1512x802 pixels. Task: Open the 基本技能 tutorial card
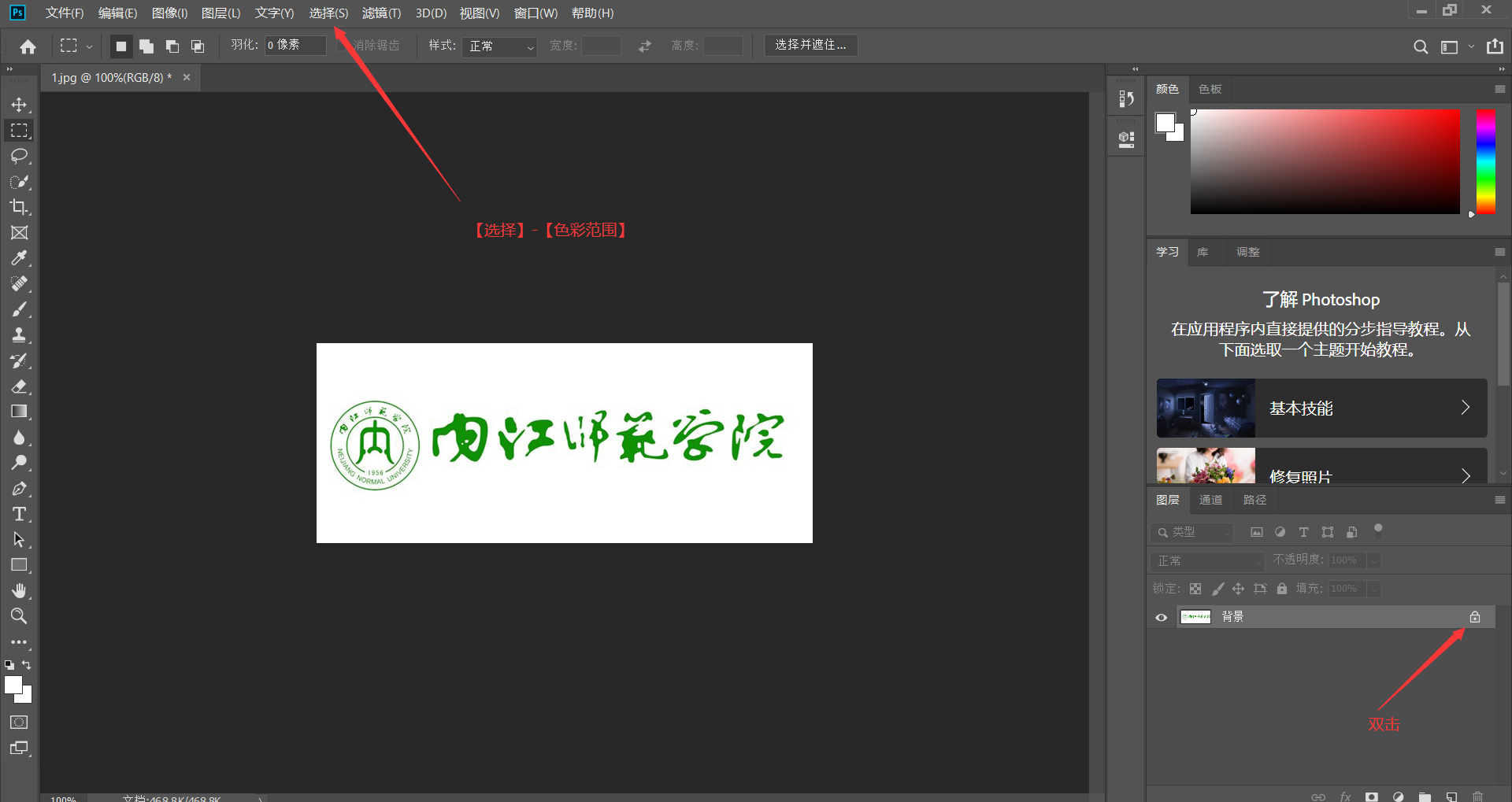click(1321, 408)
